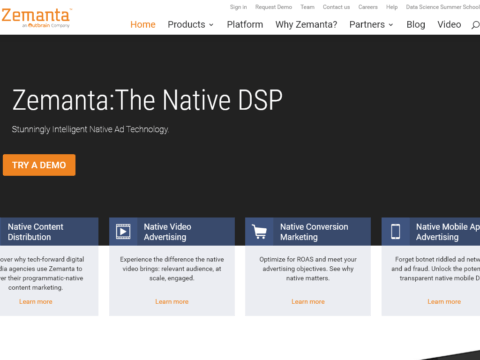Open the Team link
Screen dimensions: 480x360
point(307,7)
